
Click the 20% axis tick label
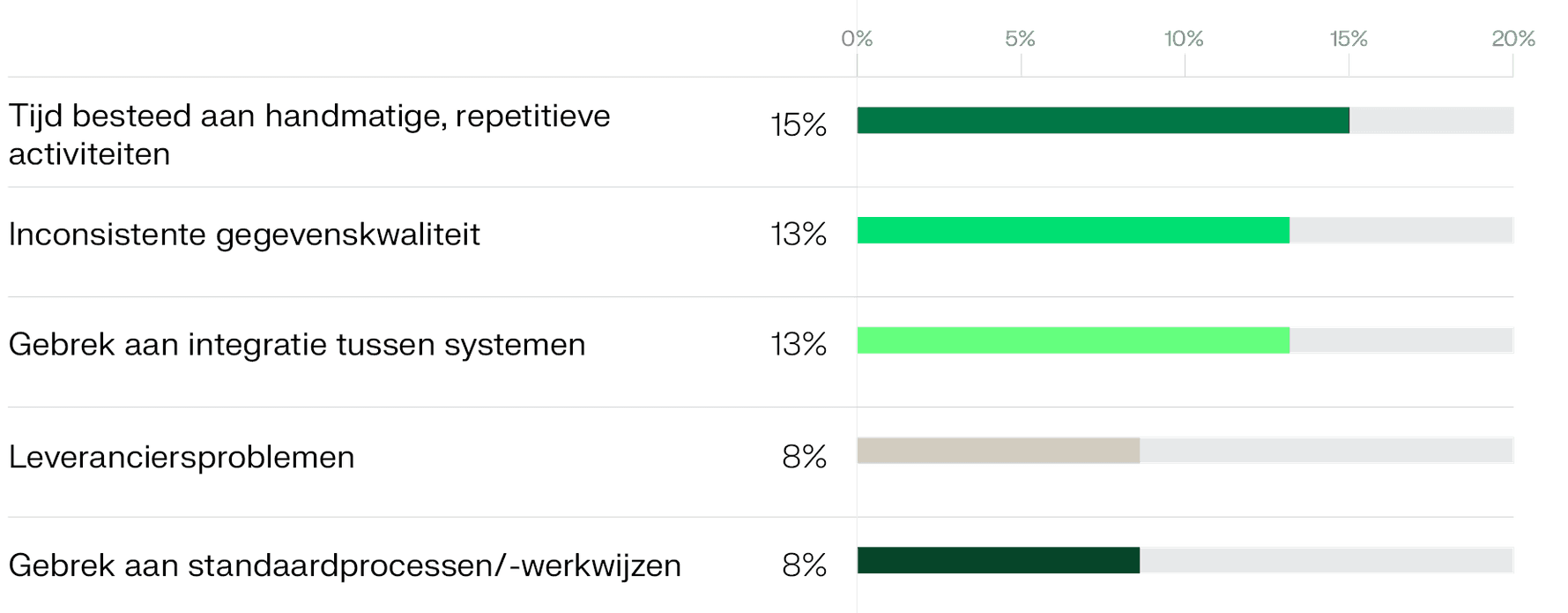click(x=1513, y=39)
